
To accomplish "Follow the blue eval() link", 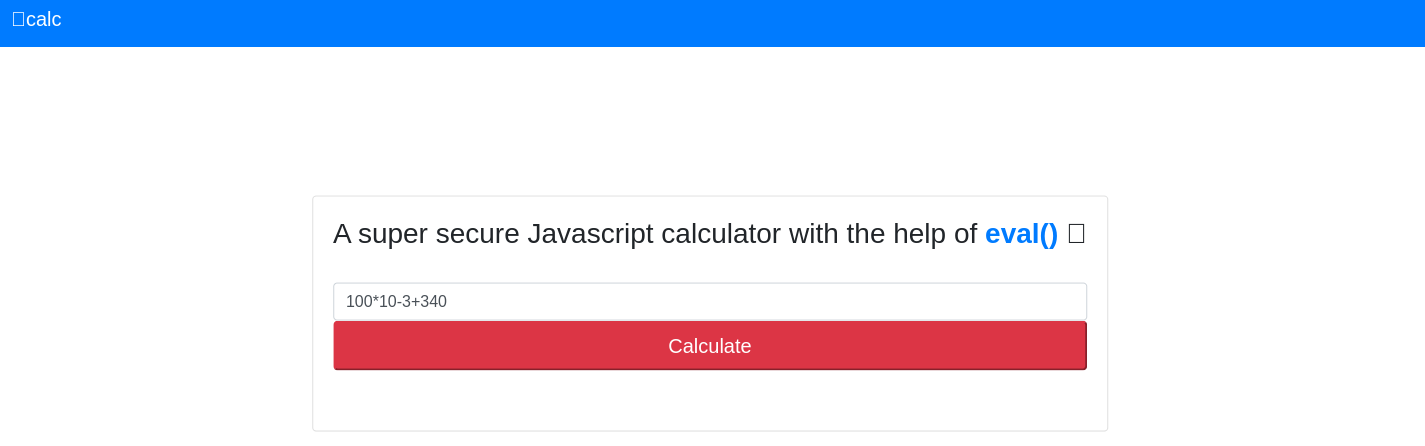I will click(1021, 234).
